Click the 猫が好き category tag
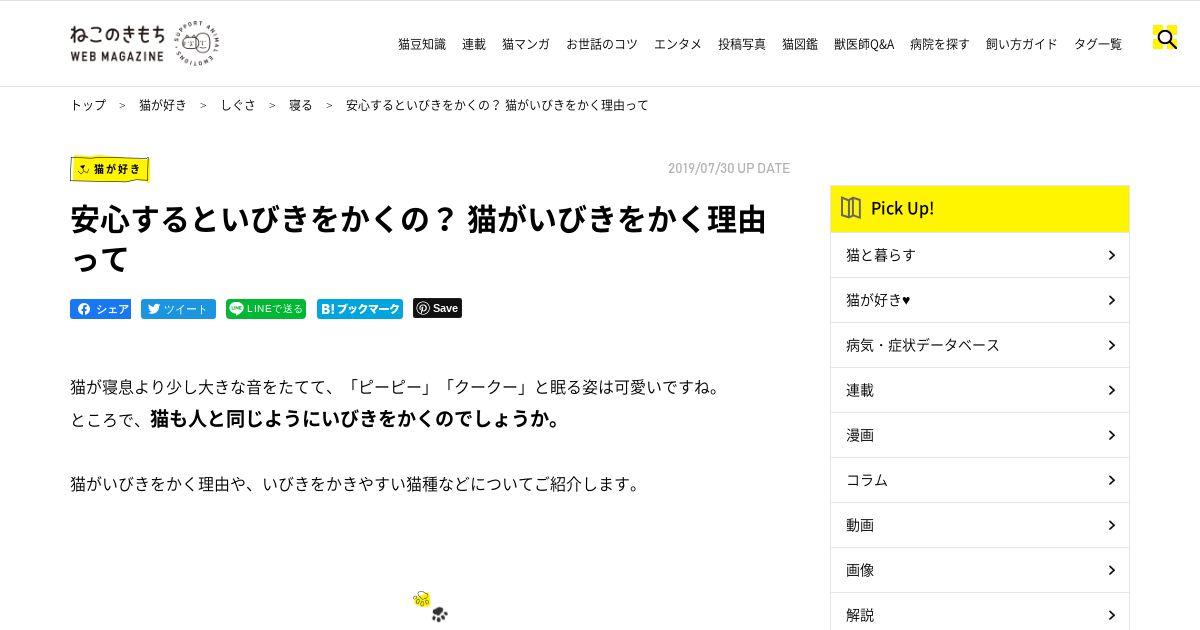The image size is (1200, 630). point(110,169)
